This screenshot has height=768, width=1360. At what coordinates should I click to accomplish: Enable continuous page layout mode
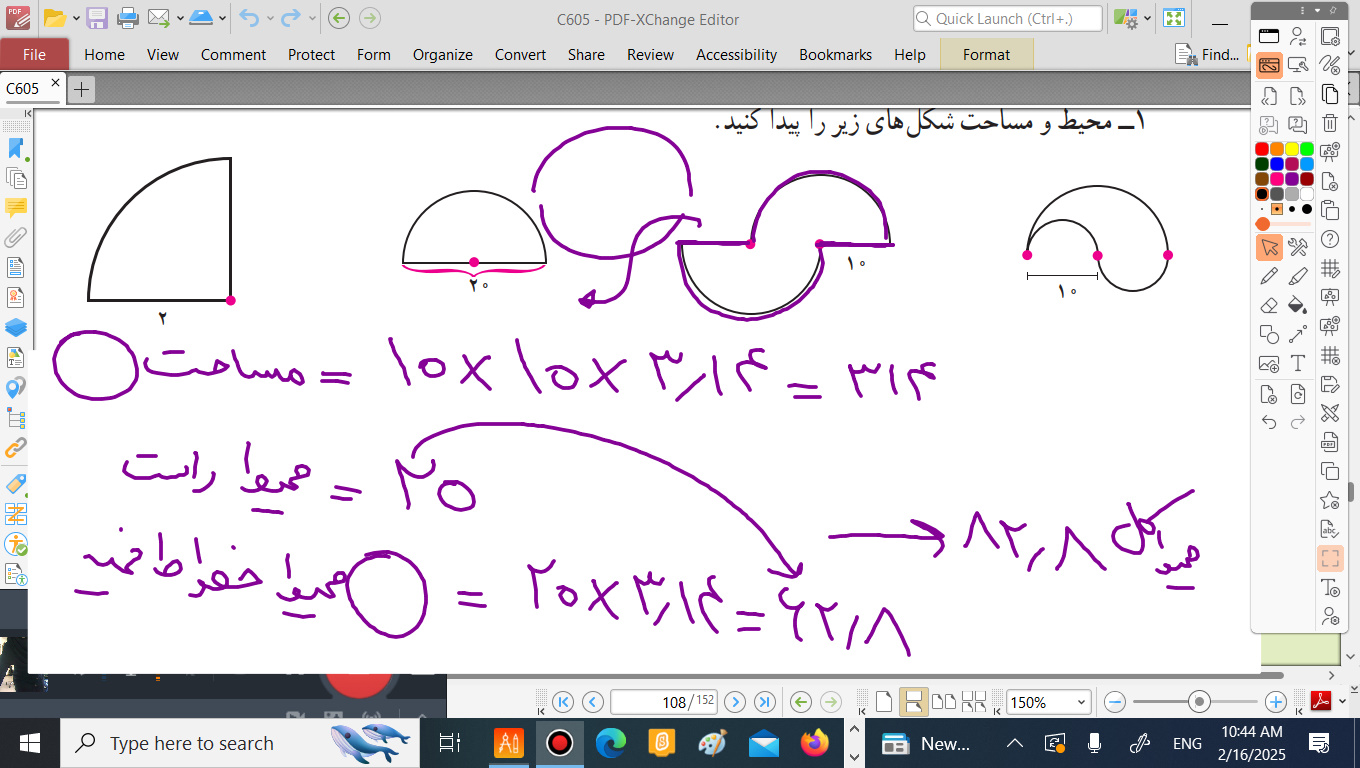click(913, 702)
